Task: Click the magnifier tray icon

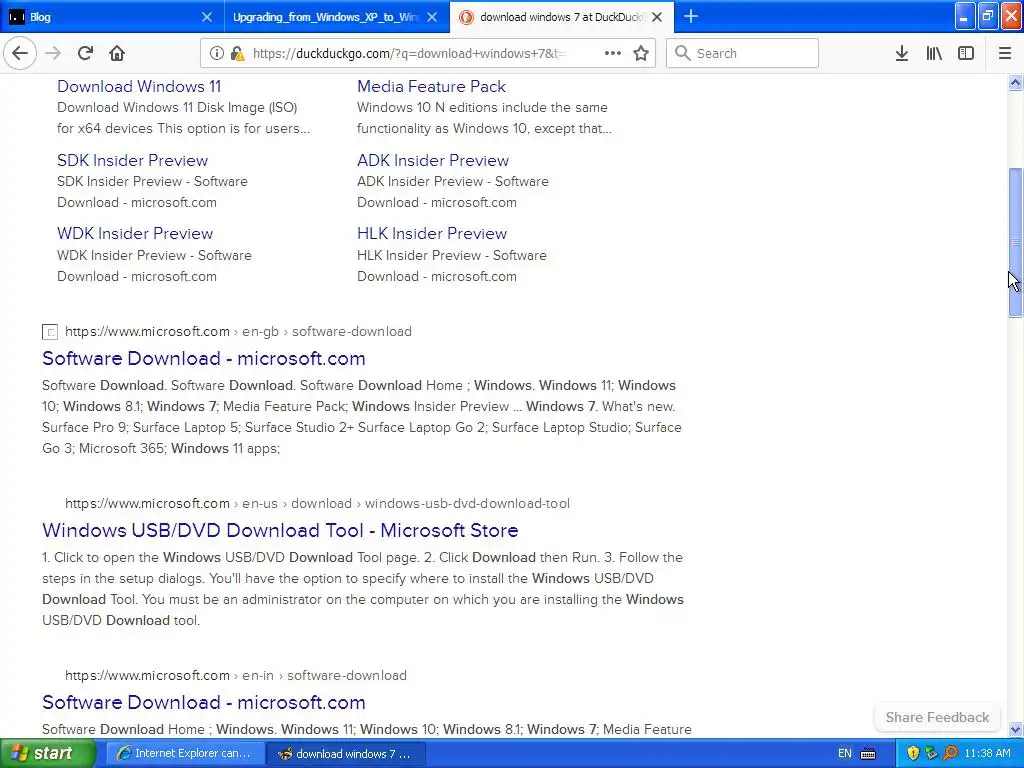Action: [x=950, y=754]
